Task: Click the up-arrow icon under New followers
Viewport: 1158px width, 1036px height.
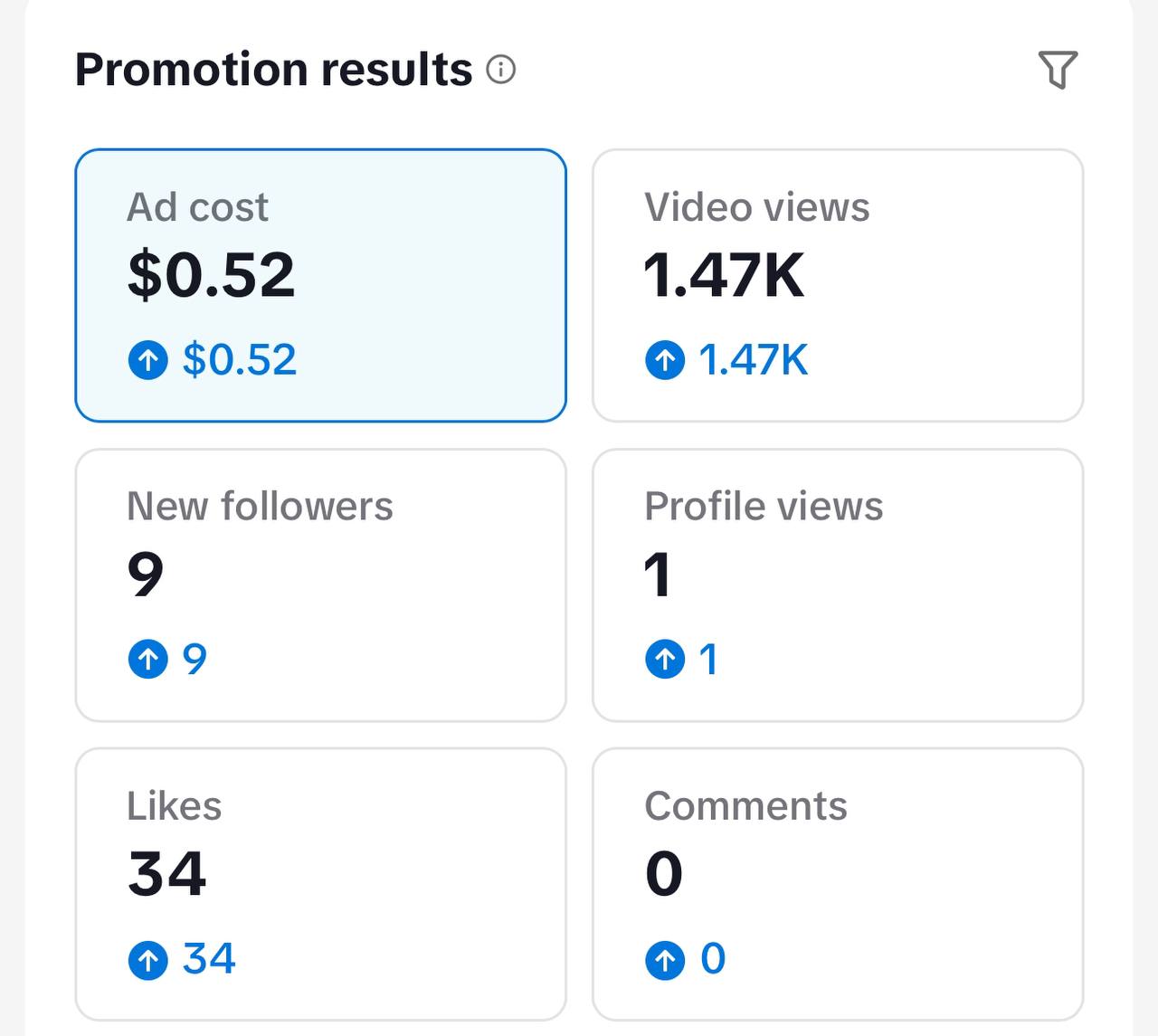Action: coord(148,659)
